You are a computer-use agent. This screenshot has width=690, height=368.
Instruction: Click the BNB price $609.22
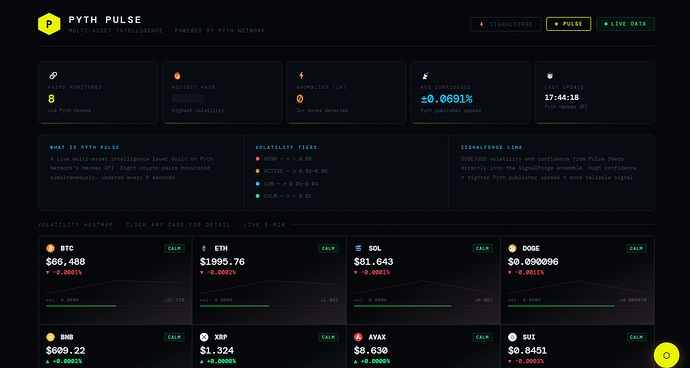coord(66,351)
